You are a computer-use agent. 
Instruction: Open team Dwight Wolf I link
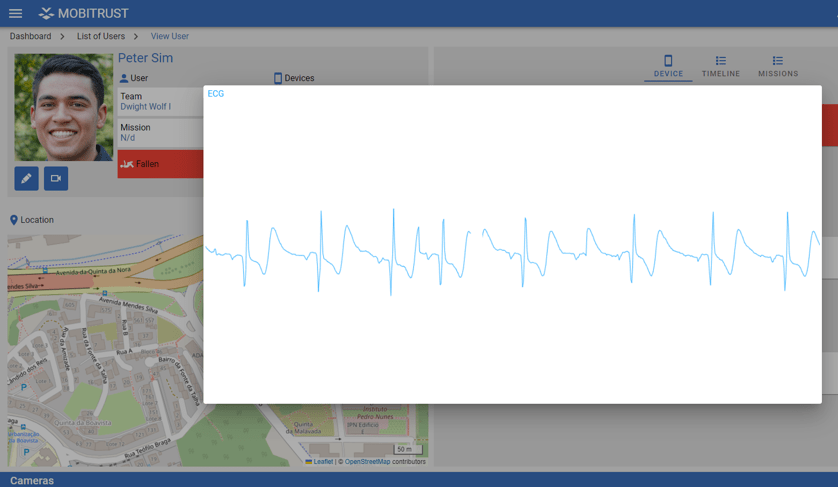[145, 106]
